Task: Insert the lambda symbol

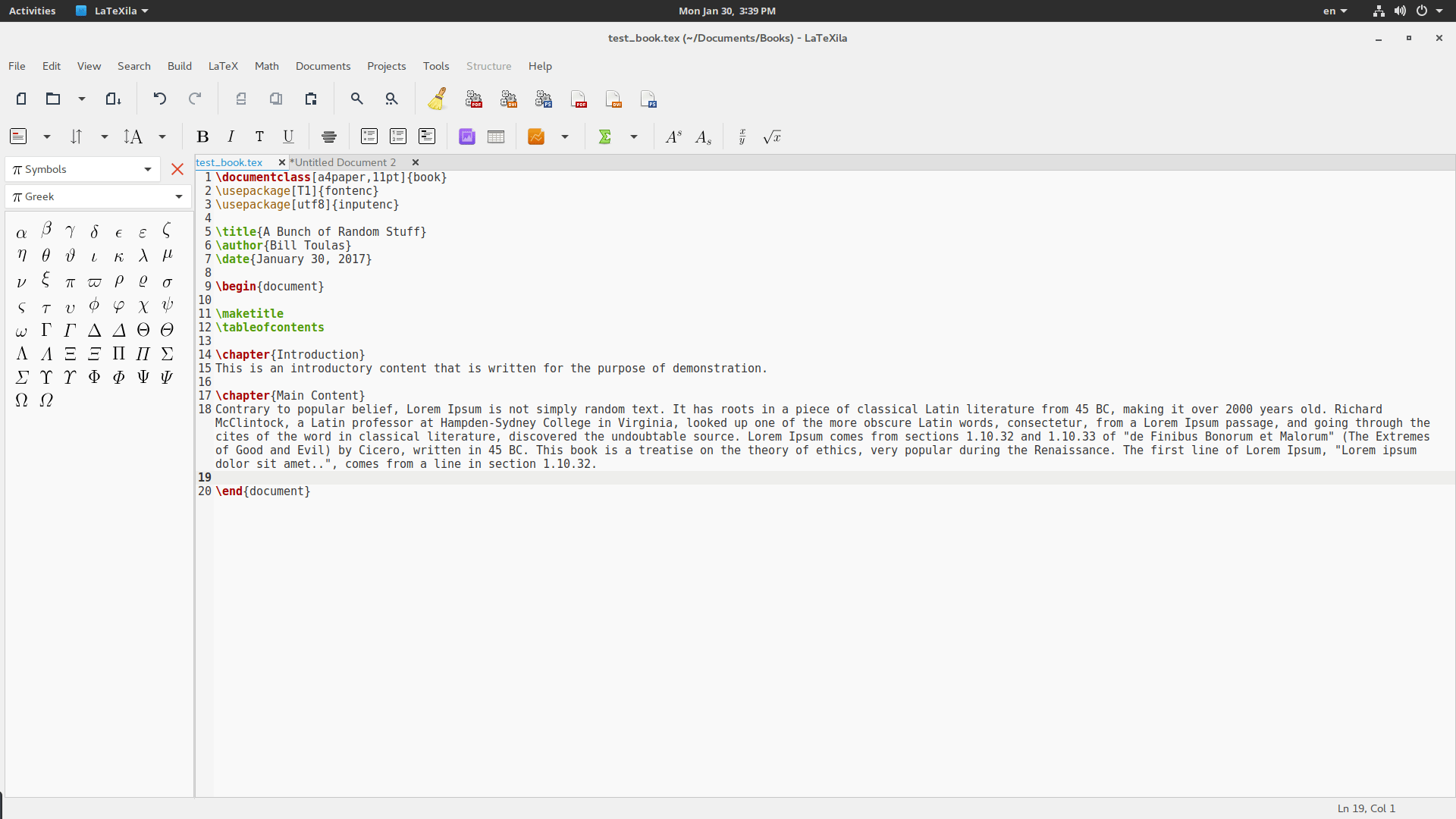Action: click(x=143, y=256)
